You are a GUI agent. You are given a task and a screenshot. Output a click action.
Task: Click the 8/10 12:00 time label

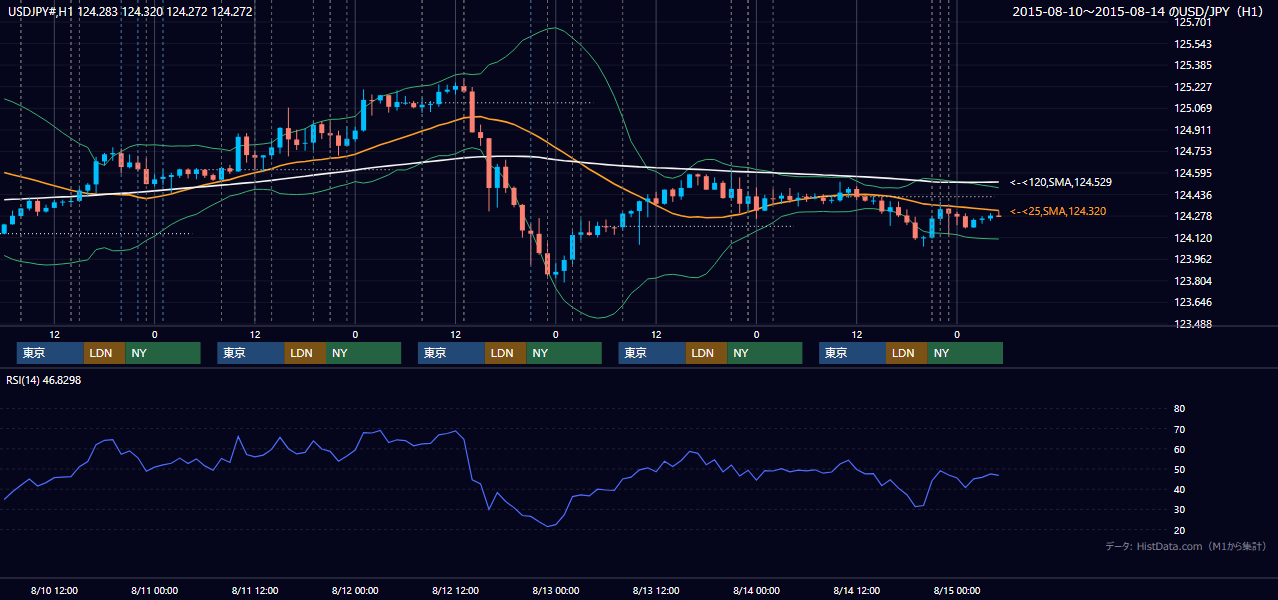pyautogui.click(x=54, y=590)
